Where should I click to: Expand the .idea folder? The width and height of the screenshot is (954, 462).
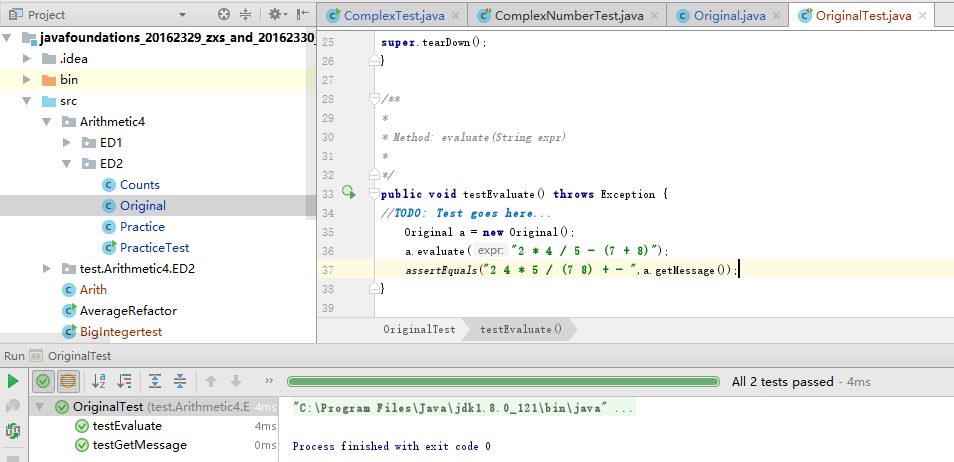click(27, 59)
